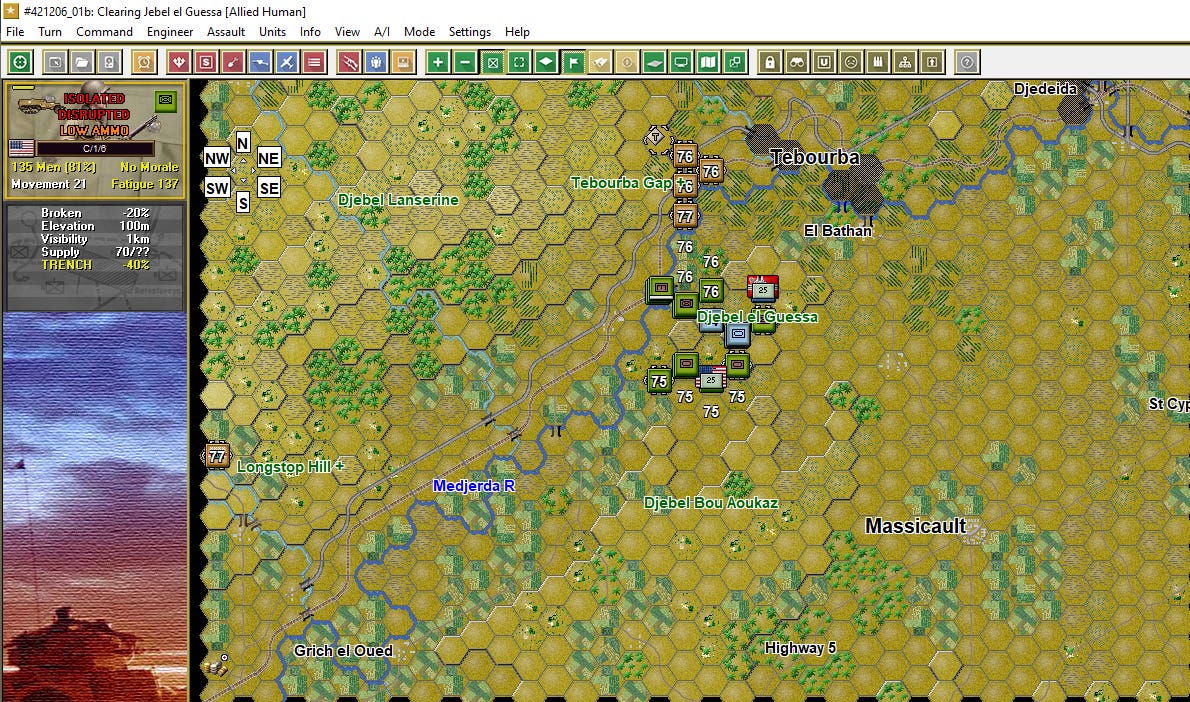Image resolution: width=1190 pixels, height=702 pixels.
Task: Expand the A/I dropdown menu
Action: [382, 32]
